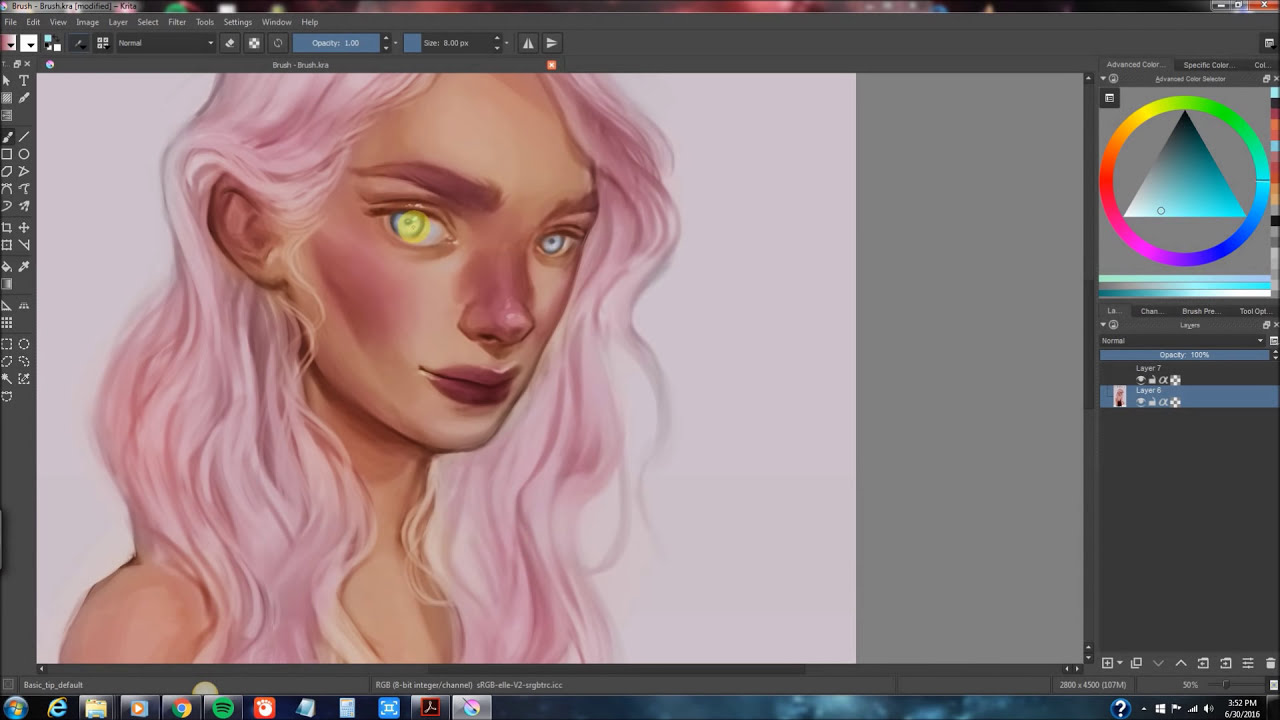Select the Multibrush tool
1280x720 pixels.
(24, 205)
